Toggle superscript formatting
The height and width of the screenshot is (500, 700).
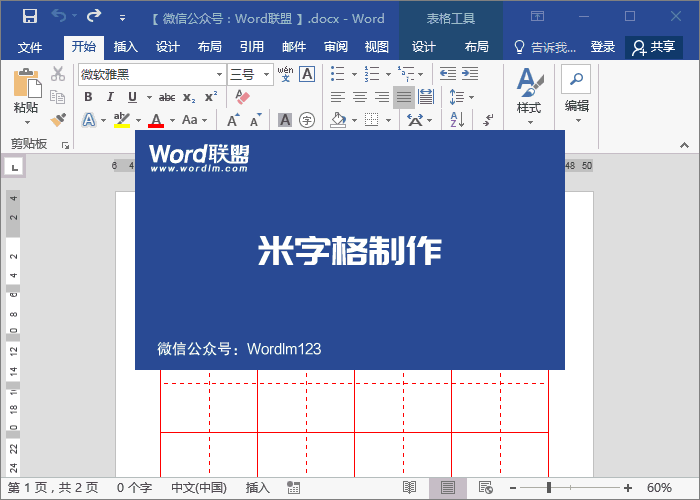tap(211, 97)
